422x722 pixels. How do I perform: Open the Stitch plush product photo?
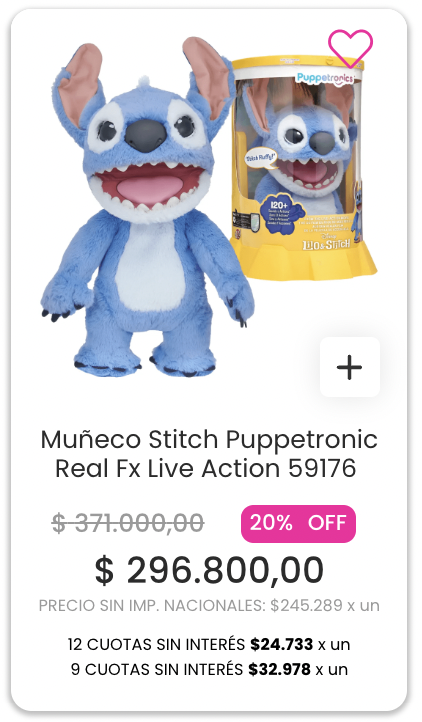pyautogui.click(x=146, y=206)
